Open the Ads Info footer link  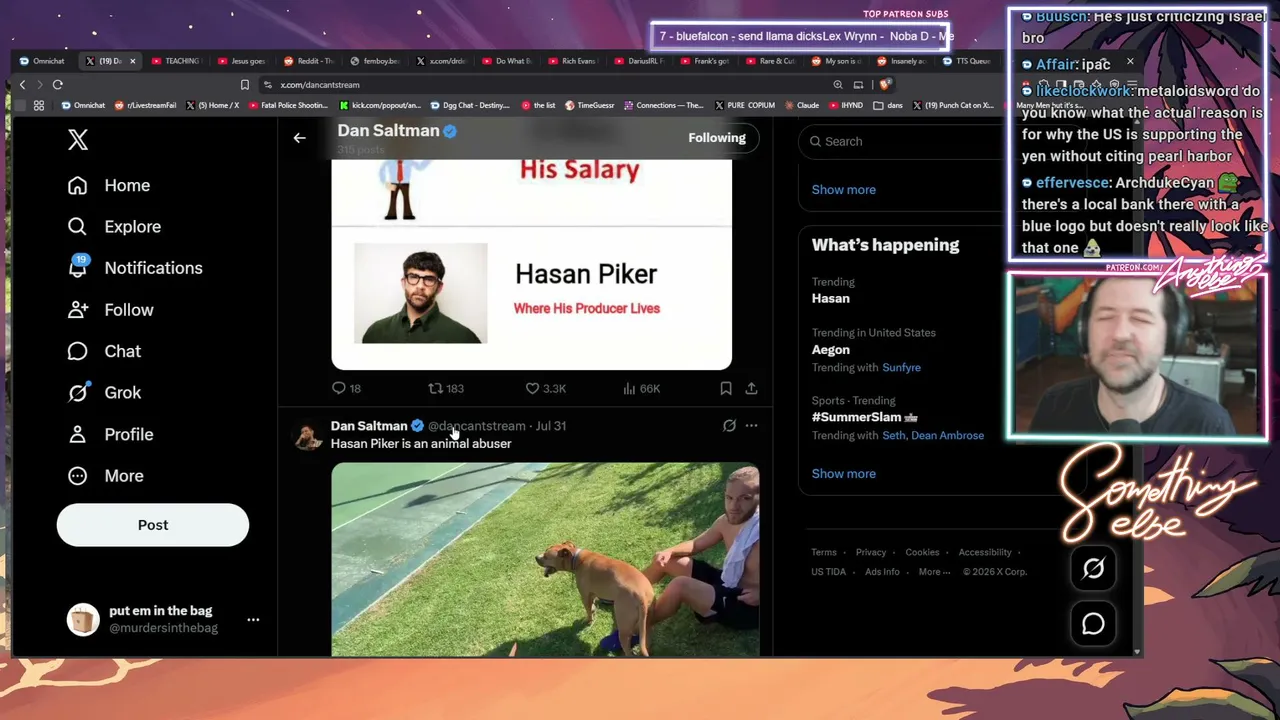tap(882, 572)
